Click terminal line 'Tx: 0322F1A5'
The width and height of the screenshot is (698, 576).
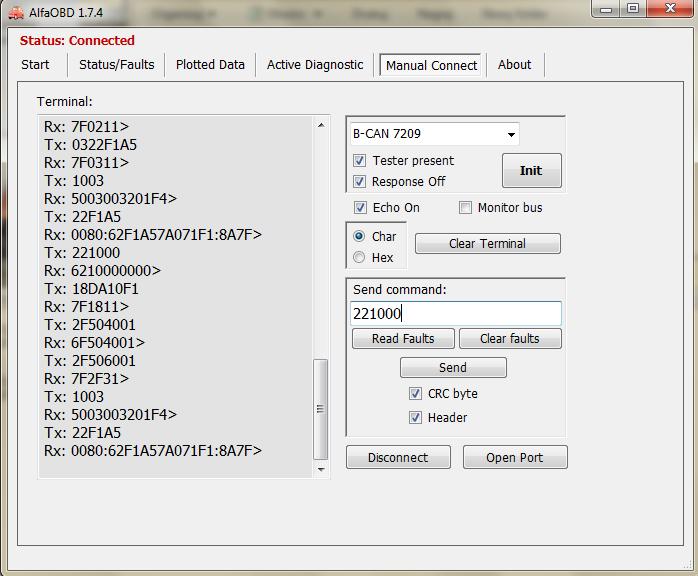tap(90, 145)
